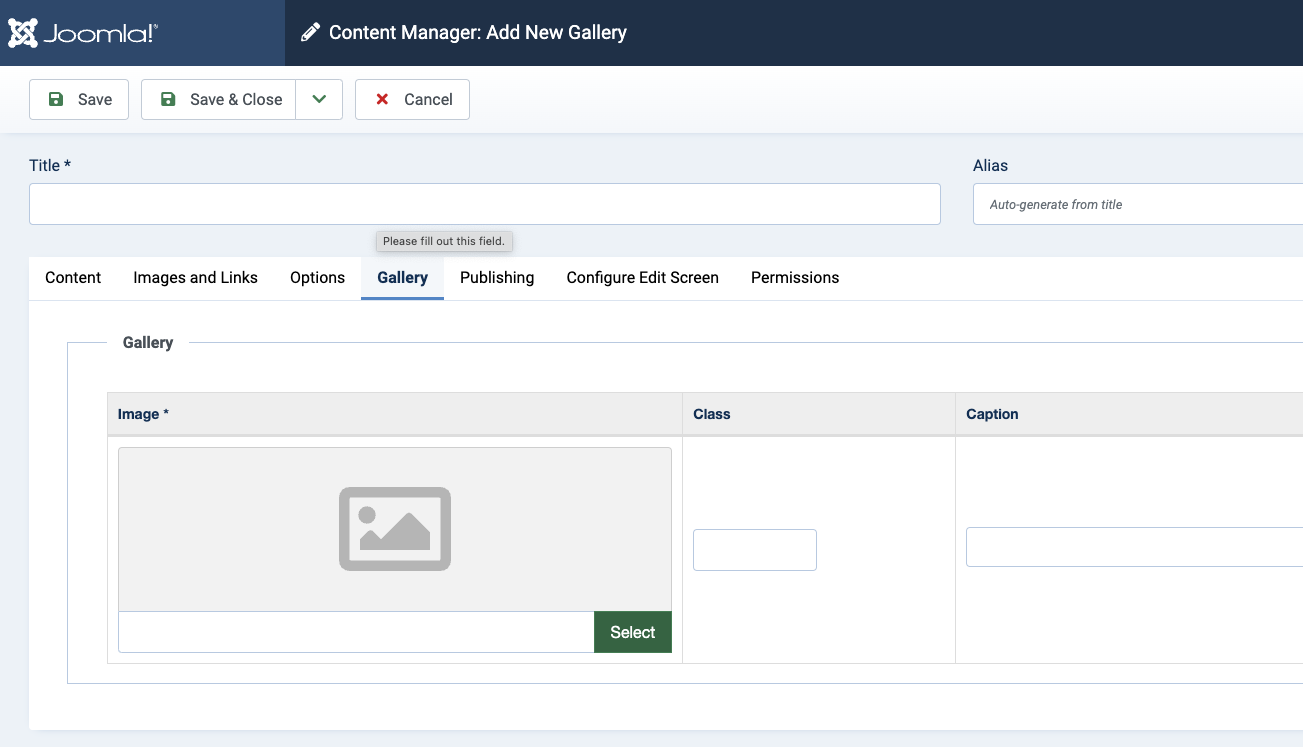The image size is (1303, 747).
Task: Open the Publishing tab
Action: 497,278
